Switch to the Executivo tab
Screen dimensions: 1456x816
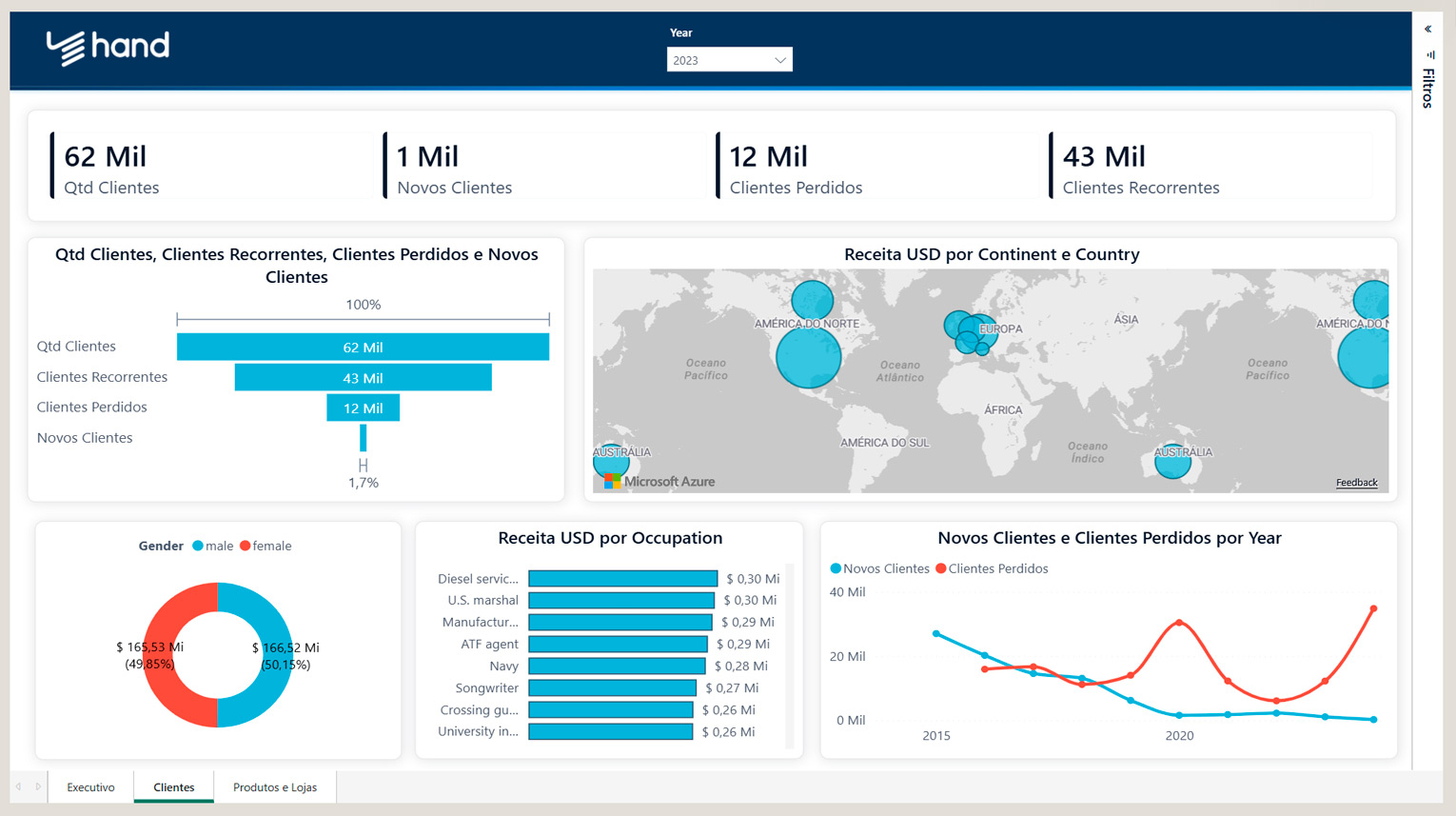pos(90,787)
